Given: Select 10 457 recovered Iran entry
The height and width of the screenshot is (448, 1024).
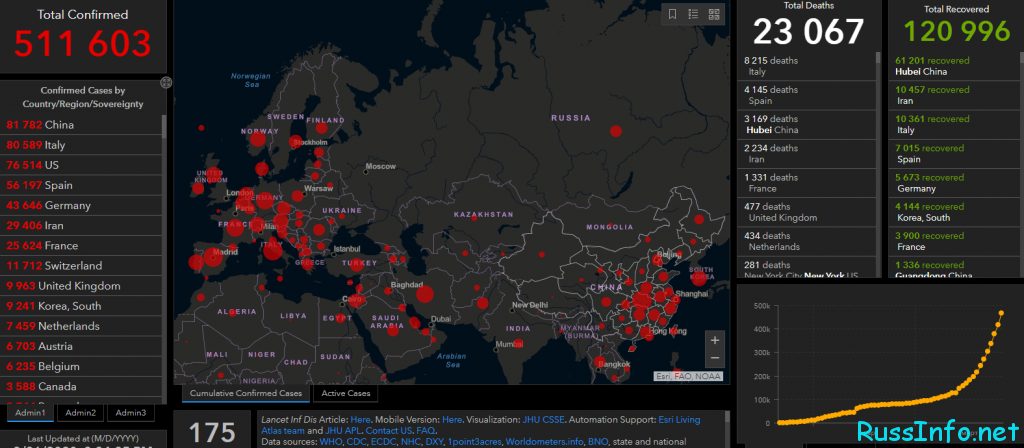Looking at the screenshot, I should pyautogui.click(x=953, y=95).
